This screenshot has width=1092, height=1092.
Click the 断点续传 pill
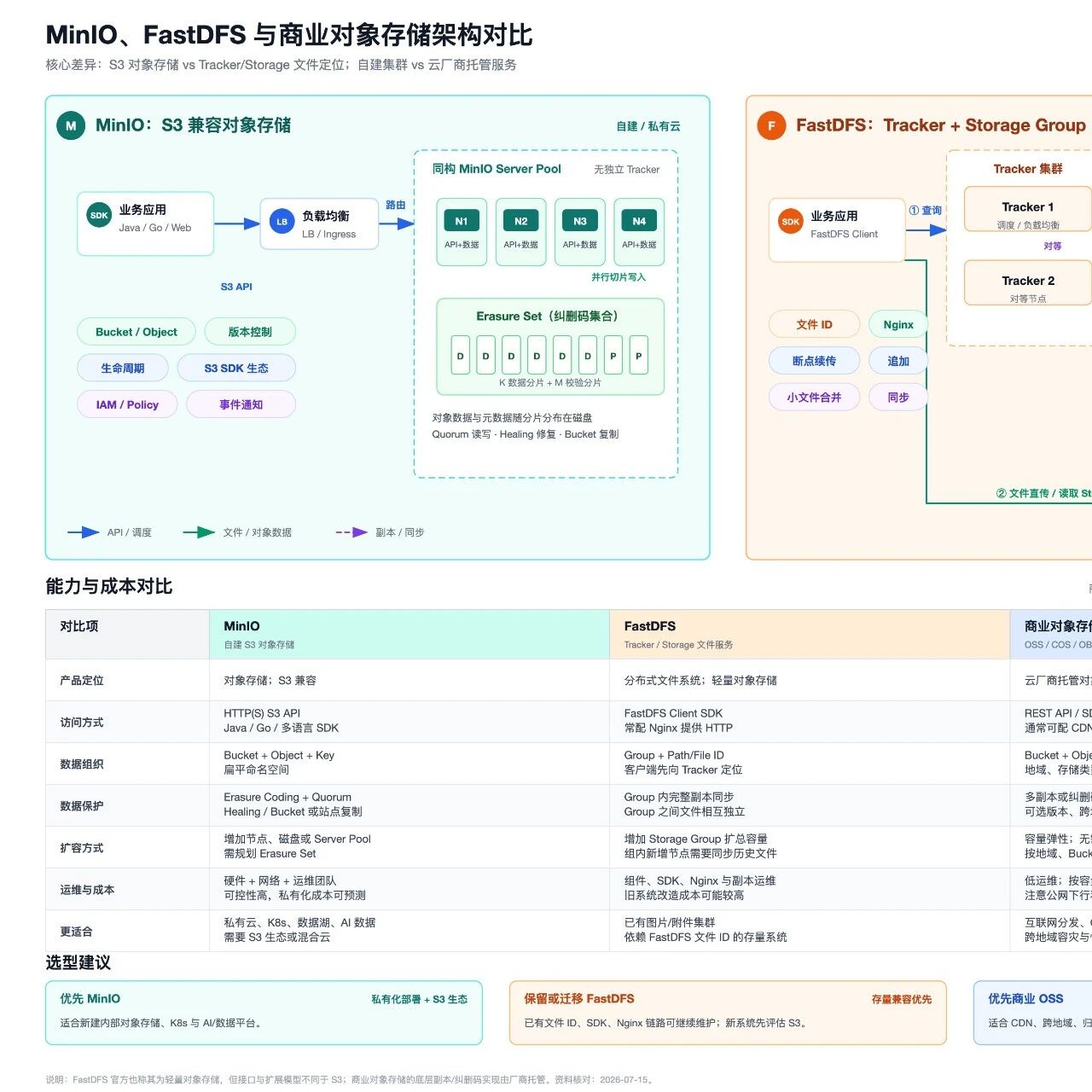[x=814, y=361]
